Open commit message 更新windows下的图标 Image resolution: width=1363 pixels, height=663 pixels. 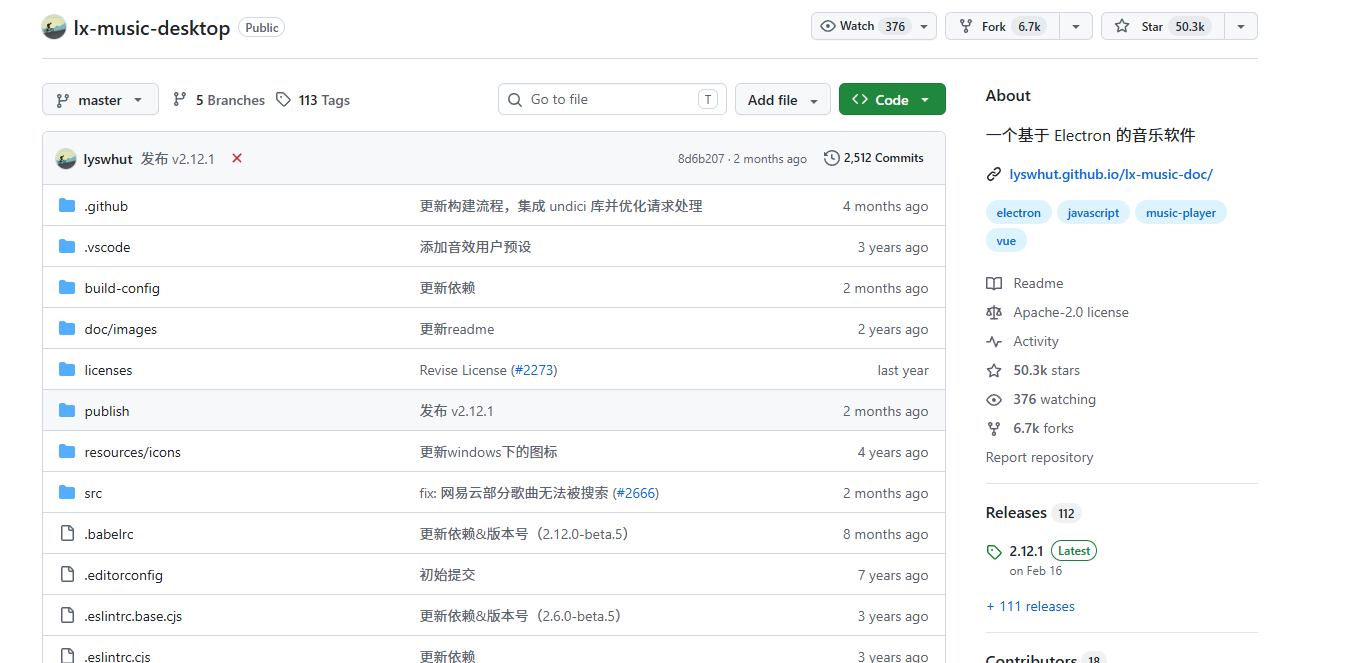tap(488, 452)
